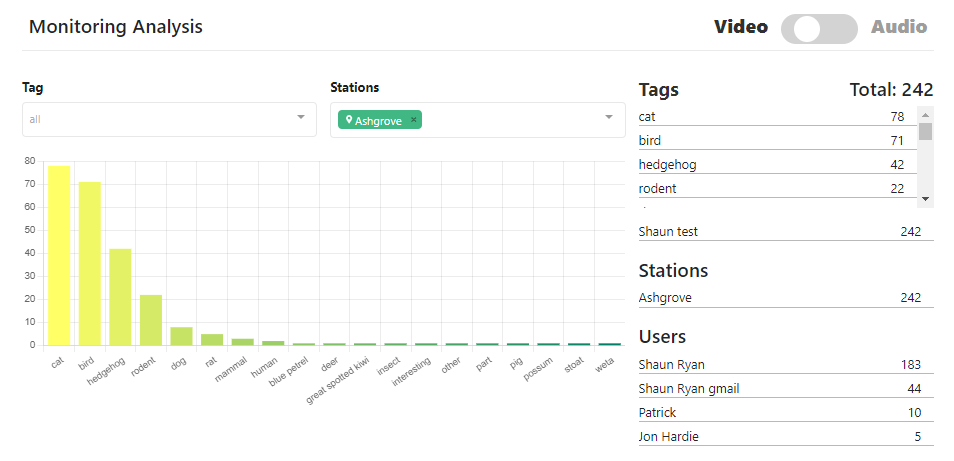Remove the Ashgrove station chip
954x461 pixels.
(x=414, y=120)
